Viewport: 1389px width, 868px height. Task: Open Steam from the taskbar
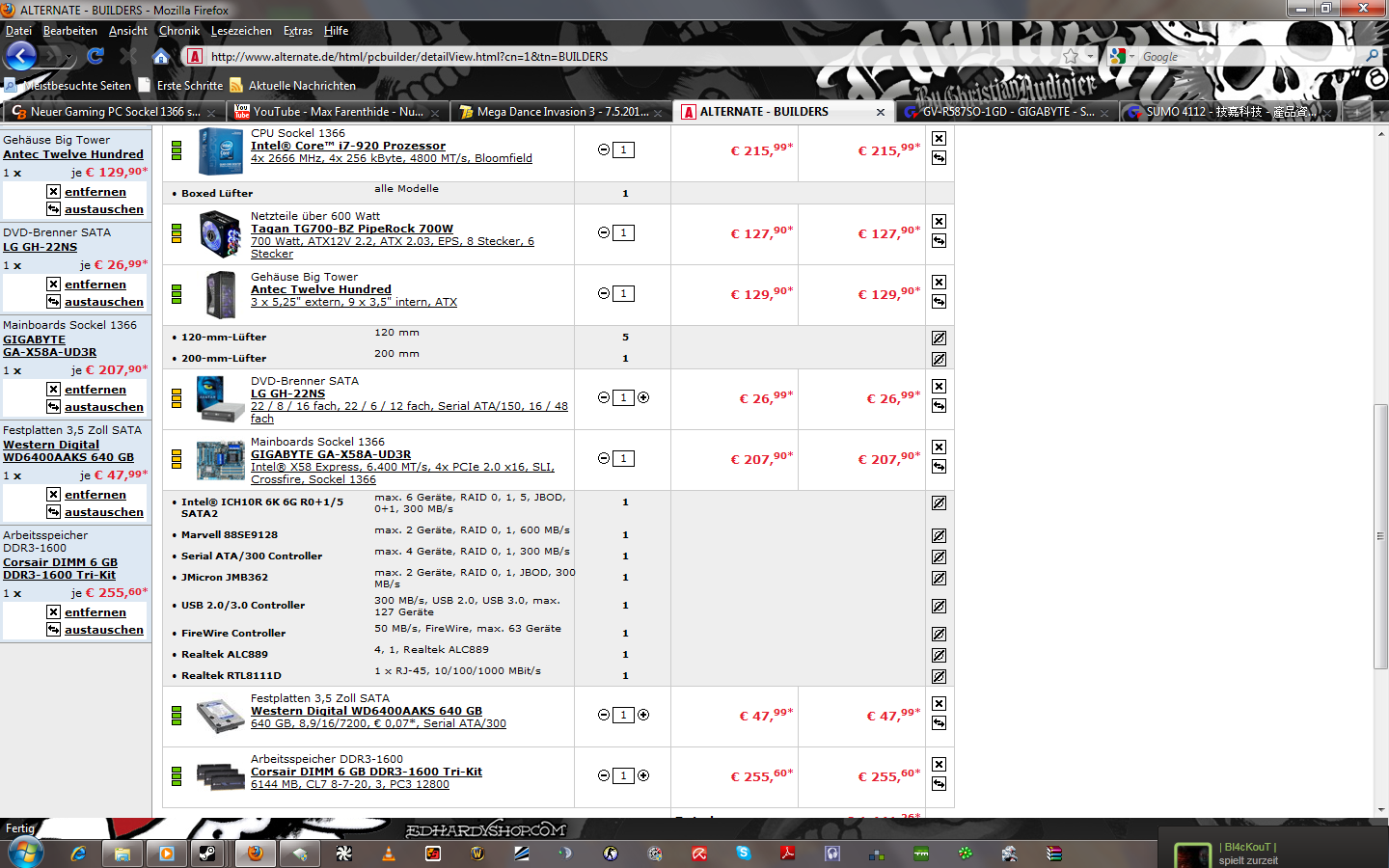207,854
